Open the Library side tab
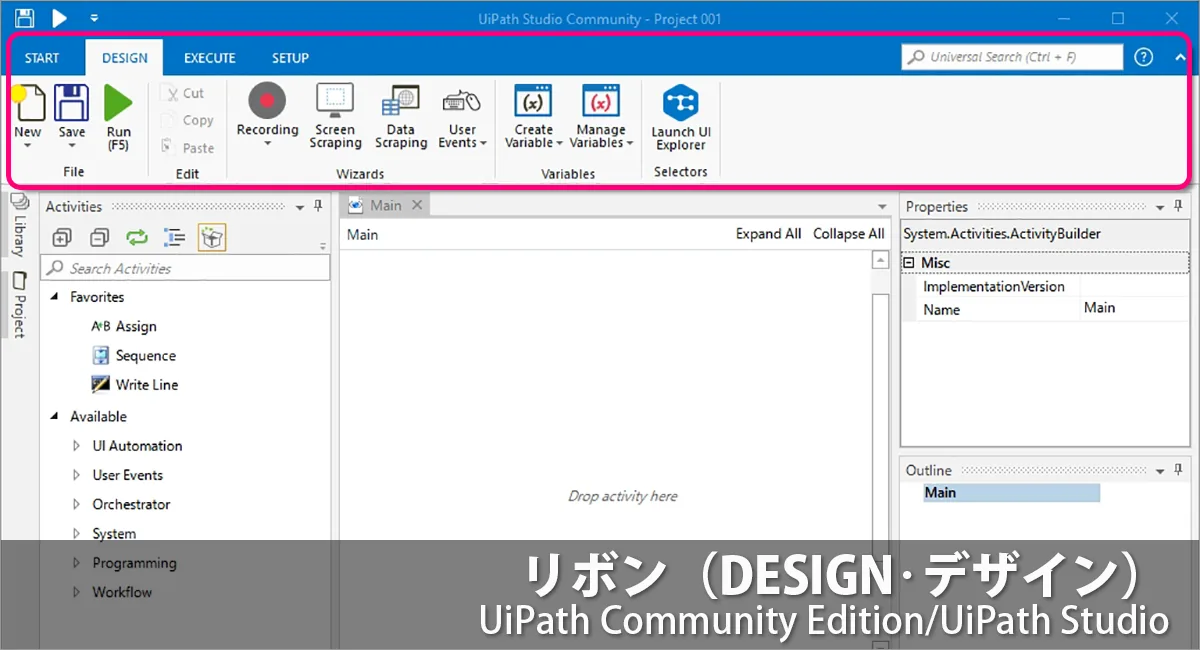Screen dimensions: 1200x650 pyautogui.click(x=18, y=225)
